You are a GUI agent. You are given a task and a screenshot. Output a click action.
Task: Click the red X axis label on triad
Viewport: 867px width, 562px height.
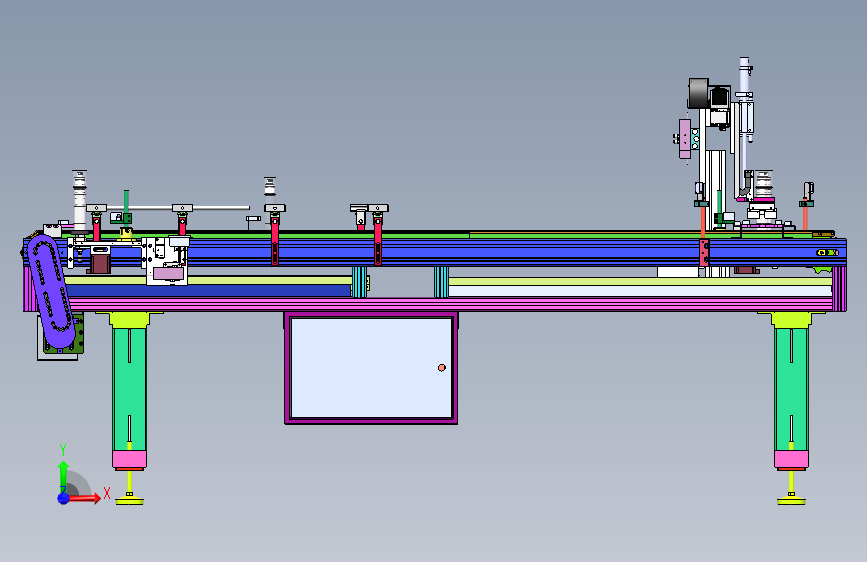pyautogui.click(x=107, y=493)
